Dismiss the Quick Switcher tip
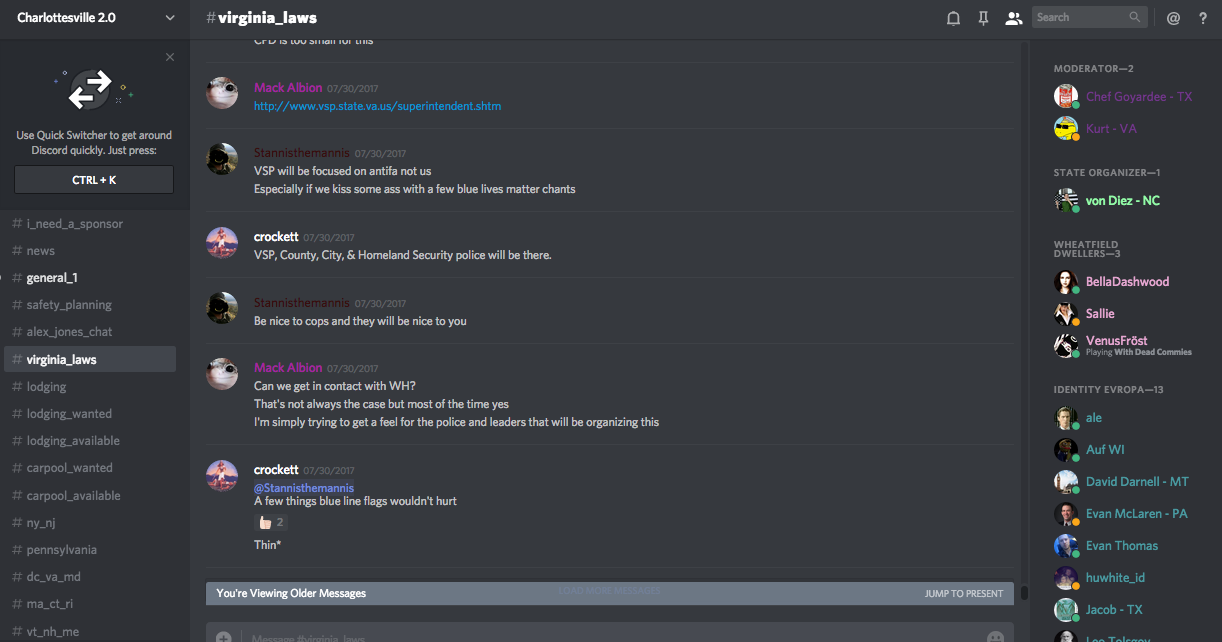Screen dimensions: 1222x642 tap(170, 57)
